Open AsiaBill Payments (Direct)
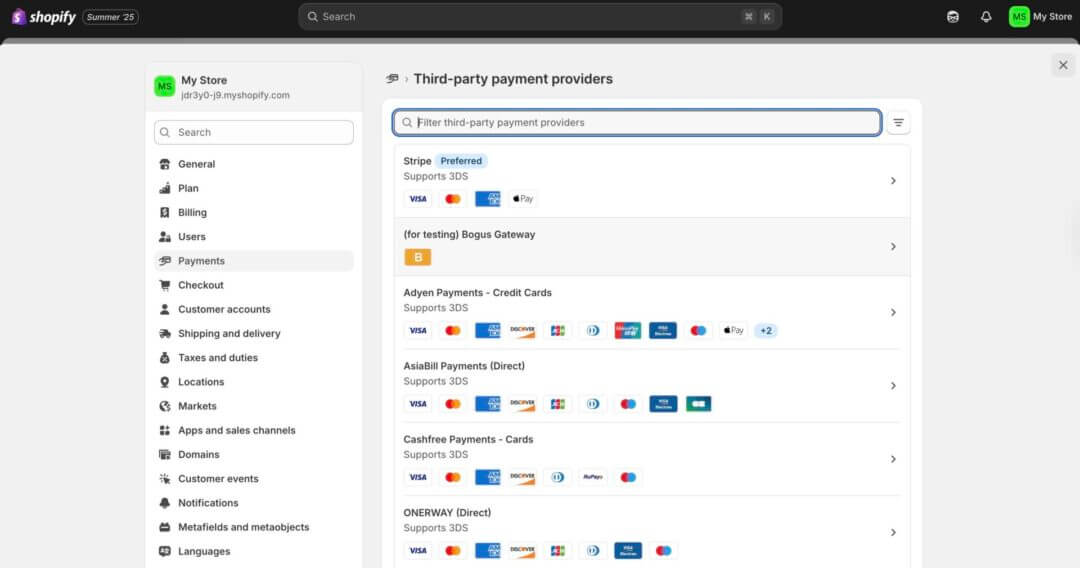 coord(652,386)
